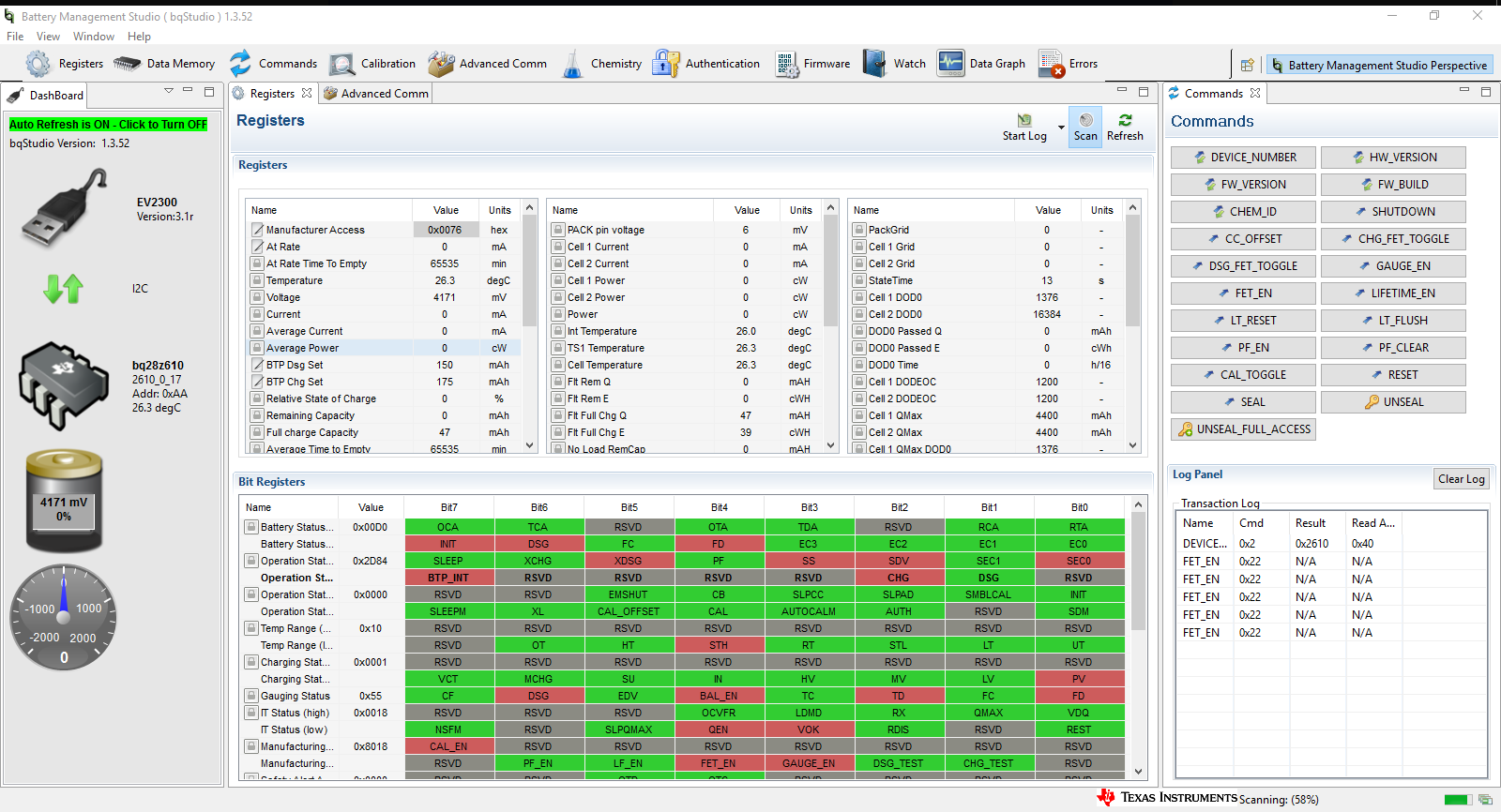Click the Bit7 column header

click(449, 507)
